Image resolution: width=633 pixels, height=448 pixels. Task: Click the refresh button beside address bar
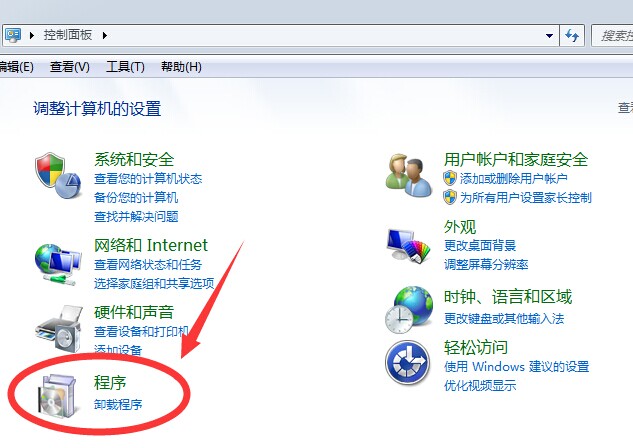coord(572,36)
